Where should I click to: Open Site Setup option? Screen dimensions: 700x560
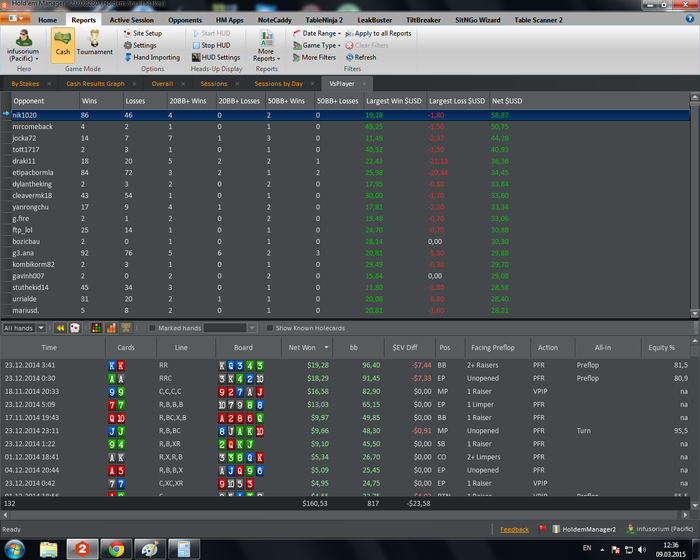point(143,33)
